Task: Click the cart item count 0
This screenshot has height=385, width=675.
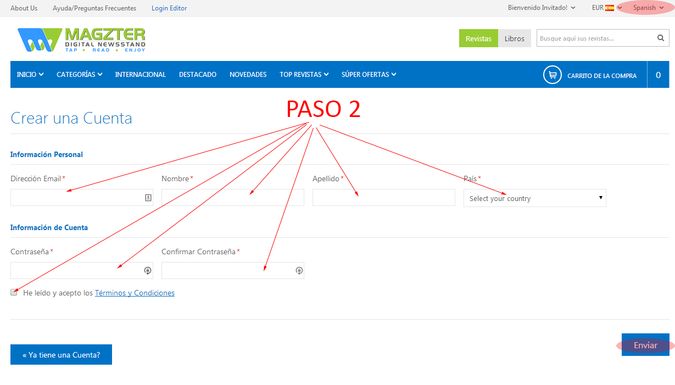Action: pyautogui.click(x=658, y=75)
